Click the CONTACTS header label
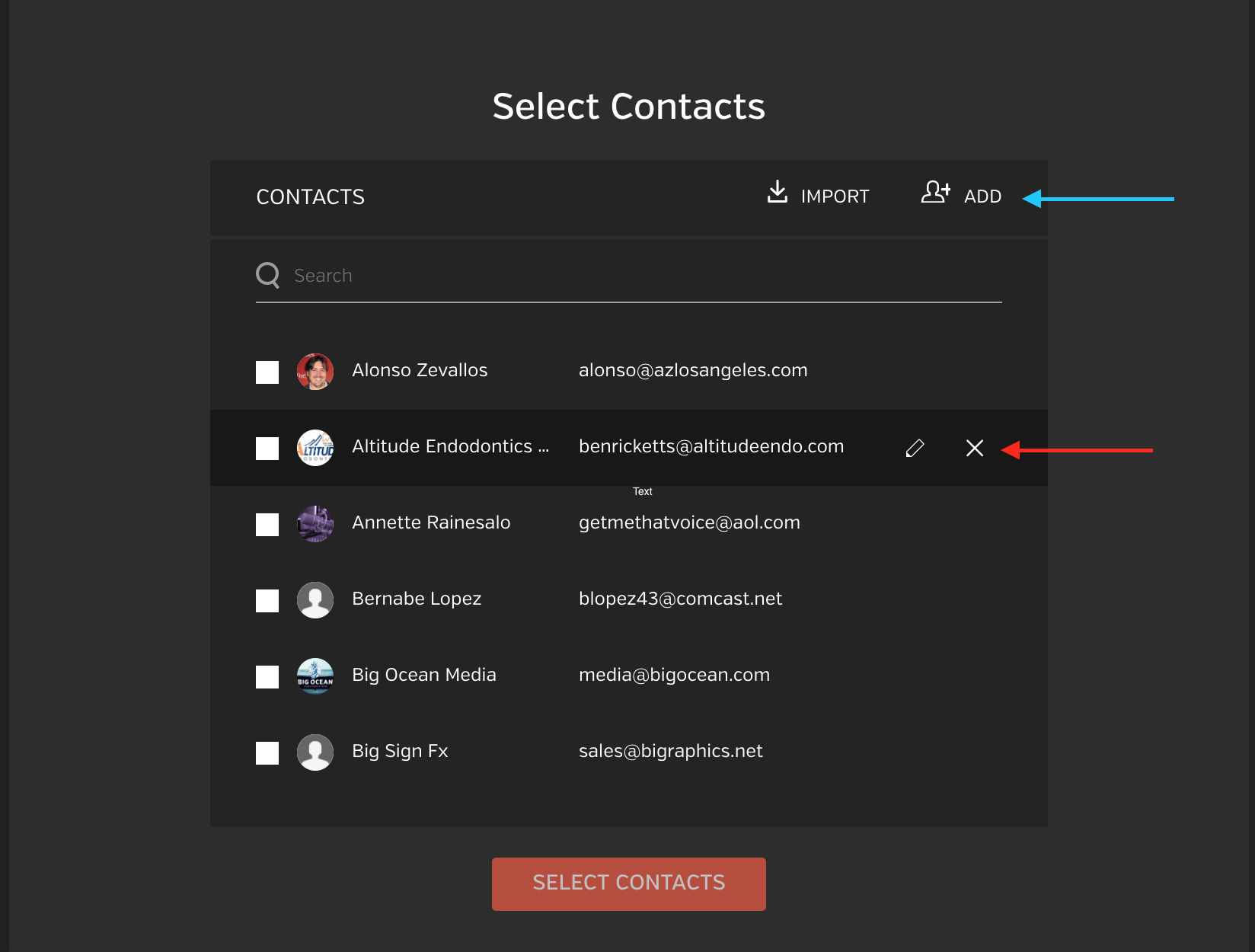Image resolution: width=1255 pixels, height=952 pixels. tap(310, 196)
